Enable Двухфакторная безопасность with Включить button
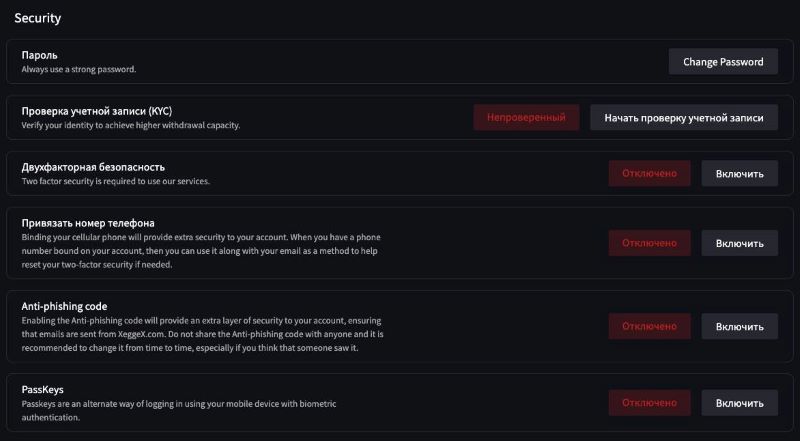 coord(739,173)
